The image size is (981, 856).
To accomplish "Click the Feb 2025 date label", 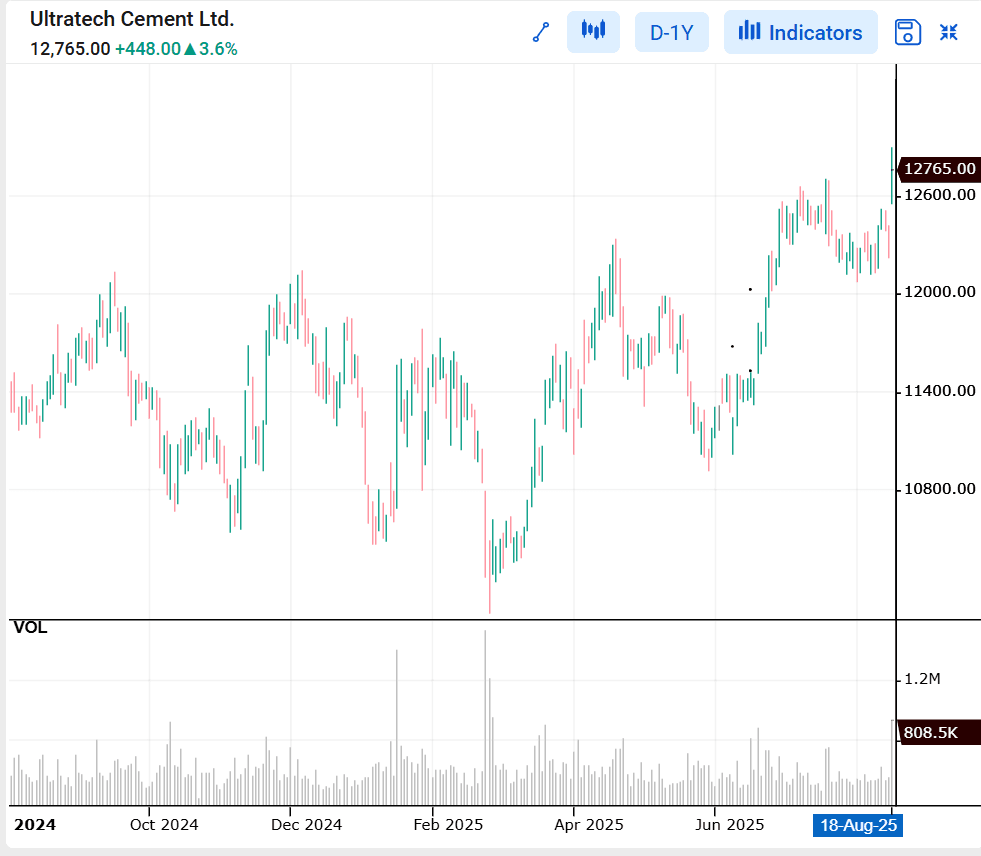I will 448,825.
